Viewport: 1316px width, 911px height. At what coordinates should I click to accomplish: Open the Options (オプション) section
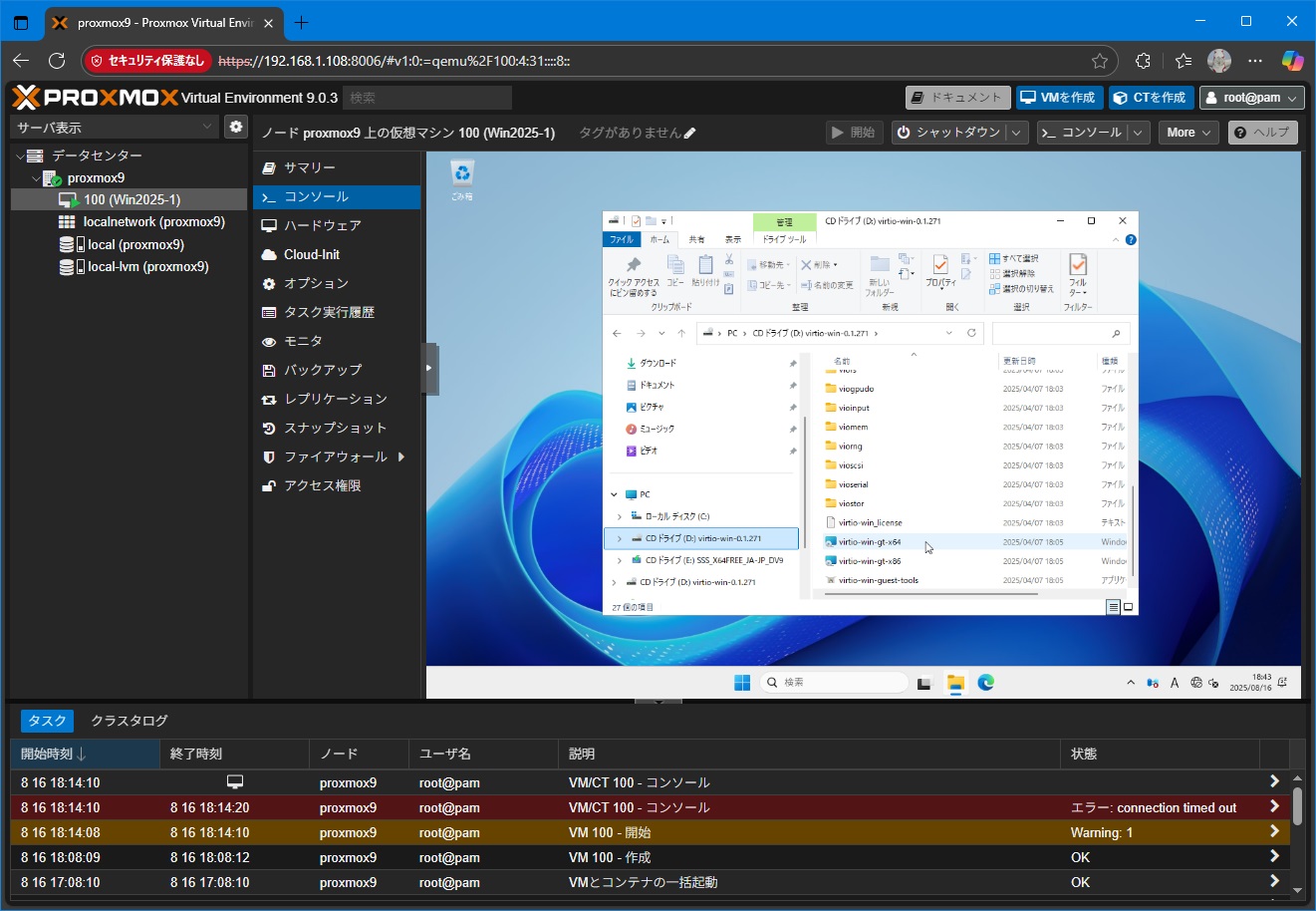pyautogui.click(x=337, y=283)
